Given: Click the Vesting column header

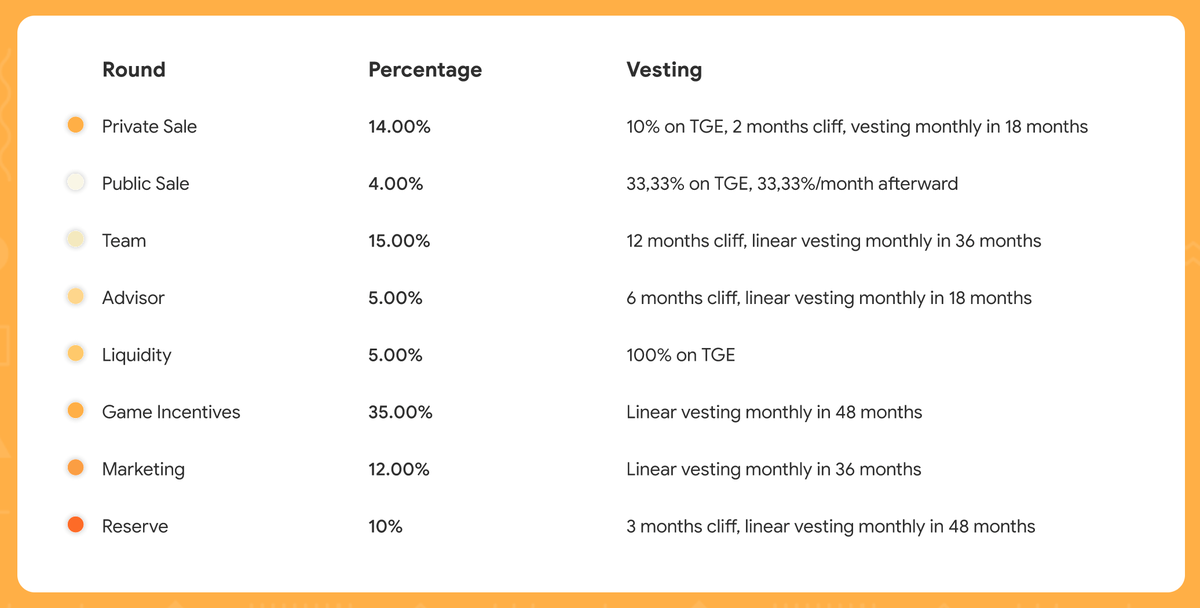Looking at the screenshot, I should point(664,70).
